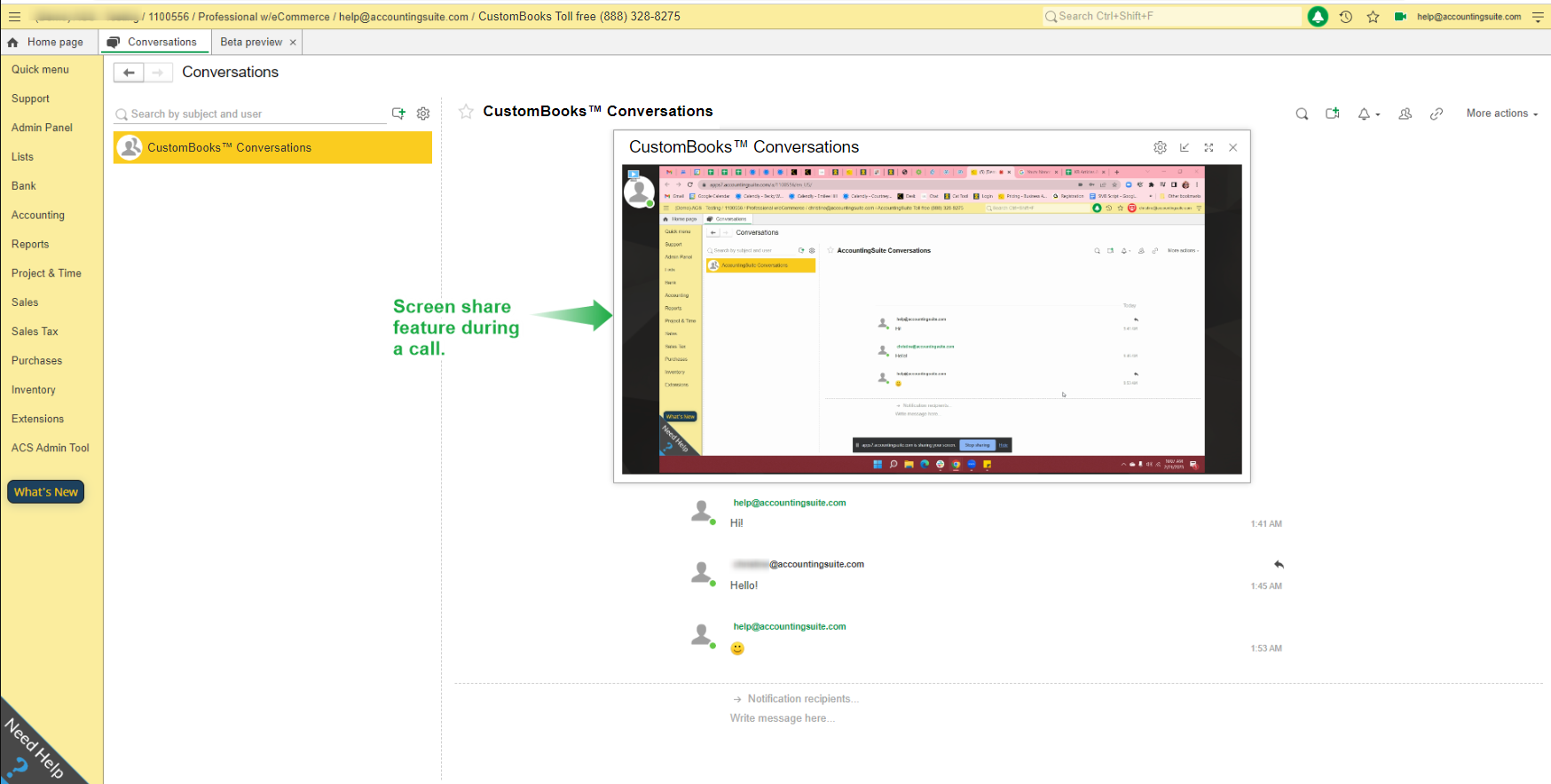This screenshot has width=1551, height=784.
Task: Click the help@accountingsuite.com account in top bar
Action: (x=1468, y=17)
